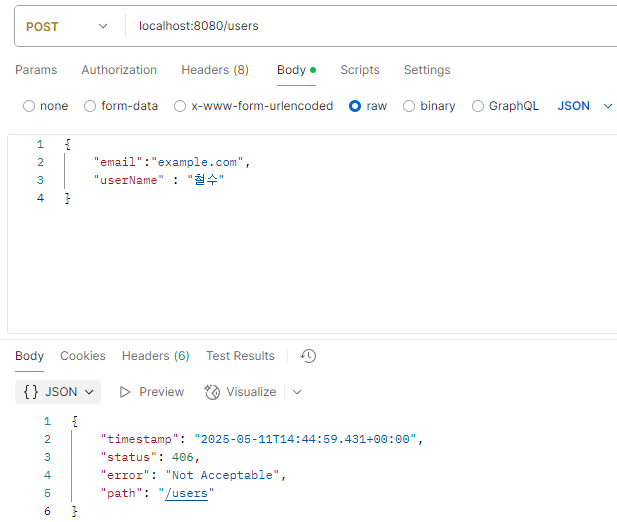Click the "error" key in response
617x522 pixels.
pos(125,475)
